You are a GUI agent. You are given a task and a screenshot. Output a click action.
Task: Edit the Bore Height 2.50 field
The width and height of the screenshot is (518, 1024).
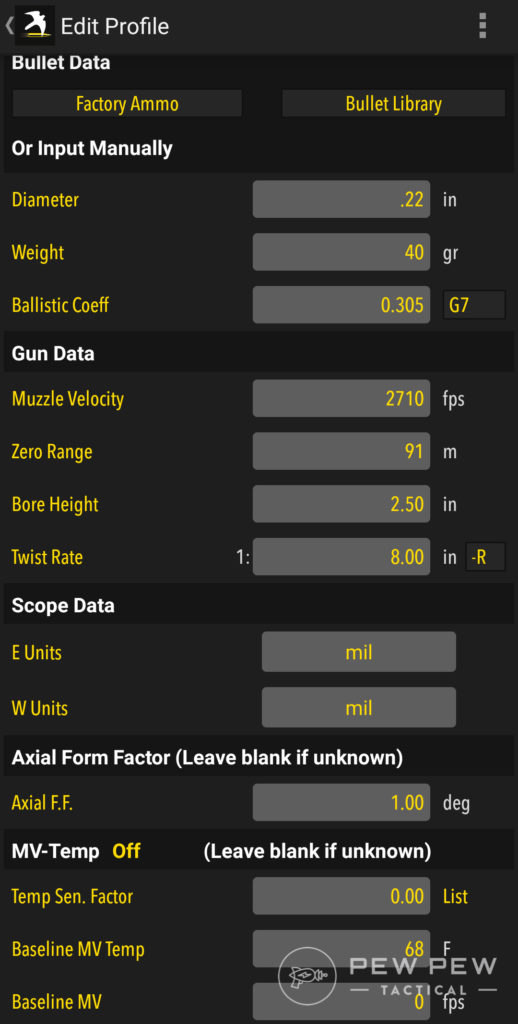[341, 504]
